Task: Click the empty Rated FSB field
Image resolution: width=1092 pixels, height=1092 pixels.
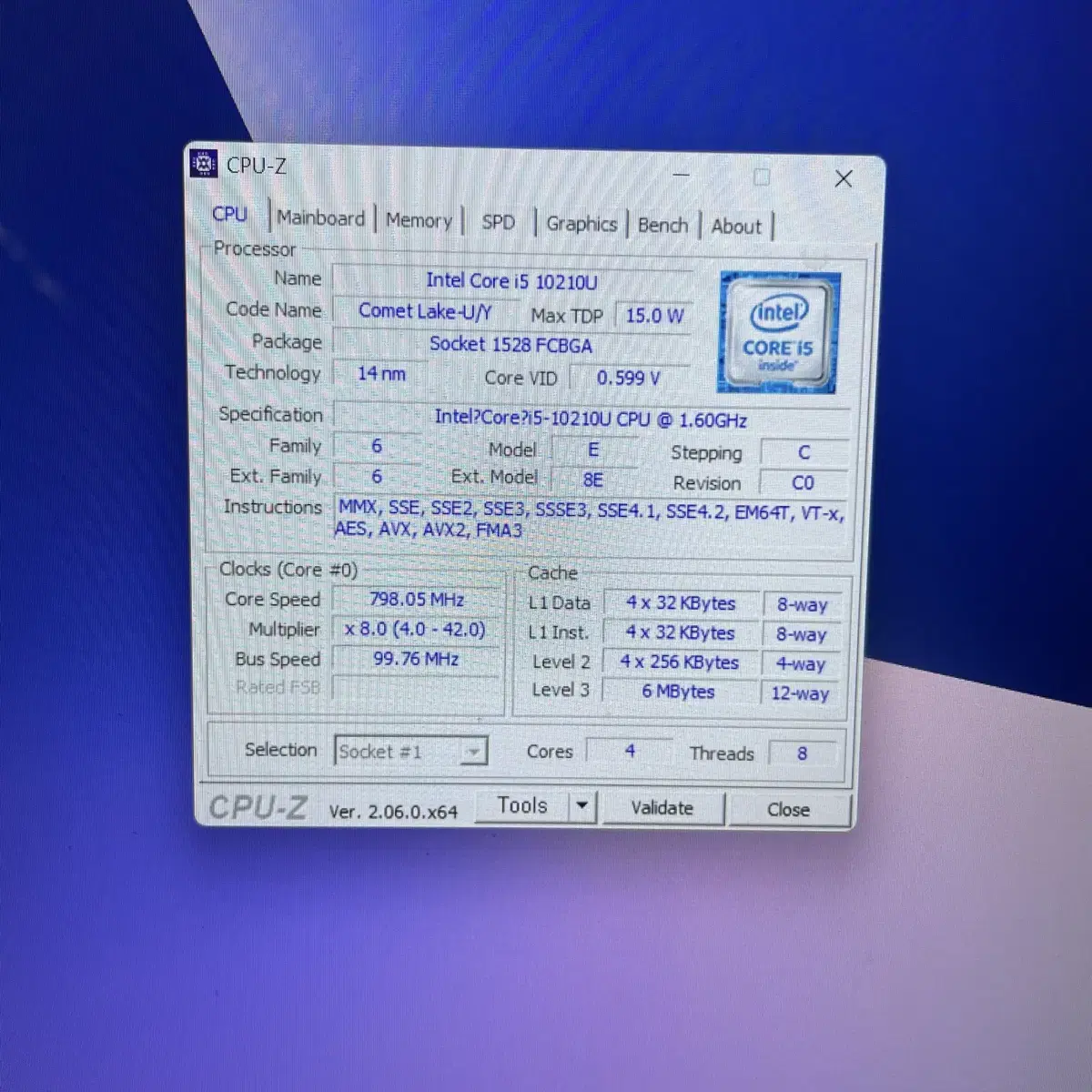Action: click(x=417, y=687)
